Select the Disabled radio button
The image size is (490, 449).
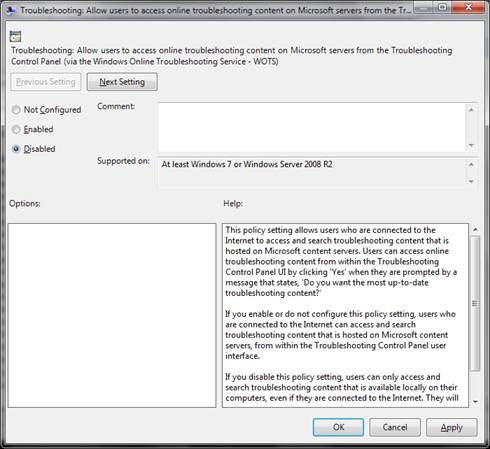pyautogui.click(x=16, y=149)
